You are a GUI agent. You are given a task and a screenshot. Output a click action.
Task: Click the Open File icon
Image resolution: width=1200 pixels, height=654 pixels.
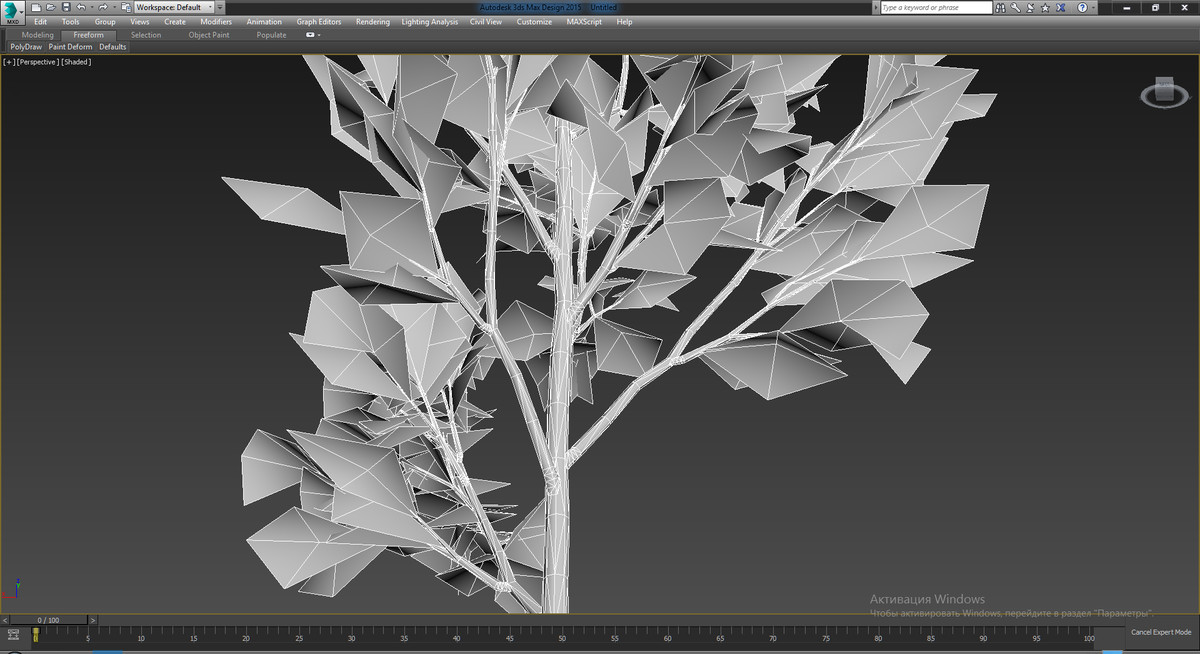coord(50,6)
